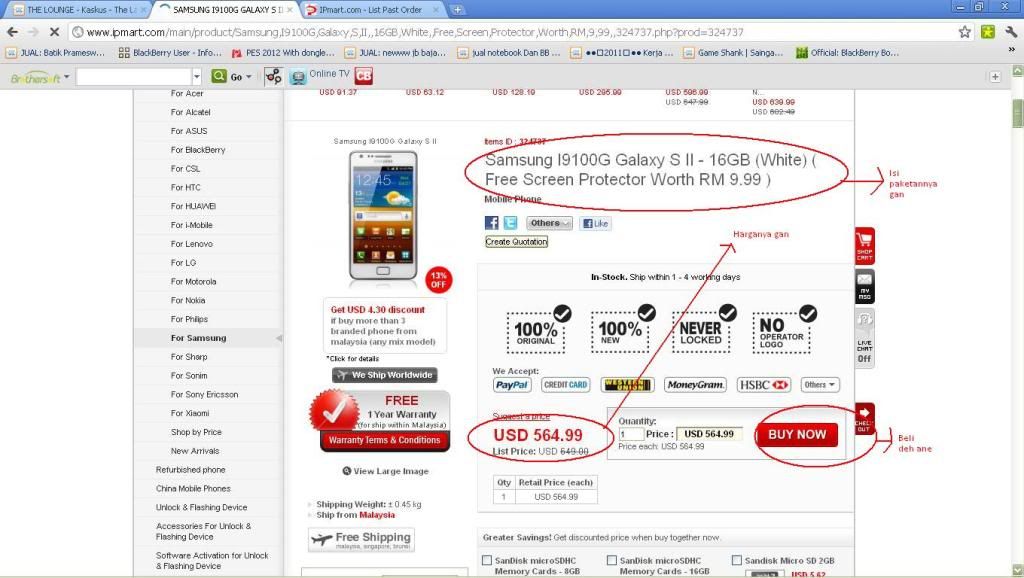Click the toolbar share-nodes icon
Image resolution: width=1024 pixels, height=578 pixels.
coord(273,76)
